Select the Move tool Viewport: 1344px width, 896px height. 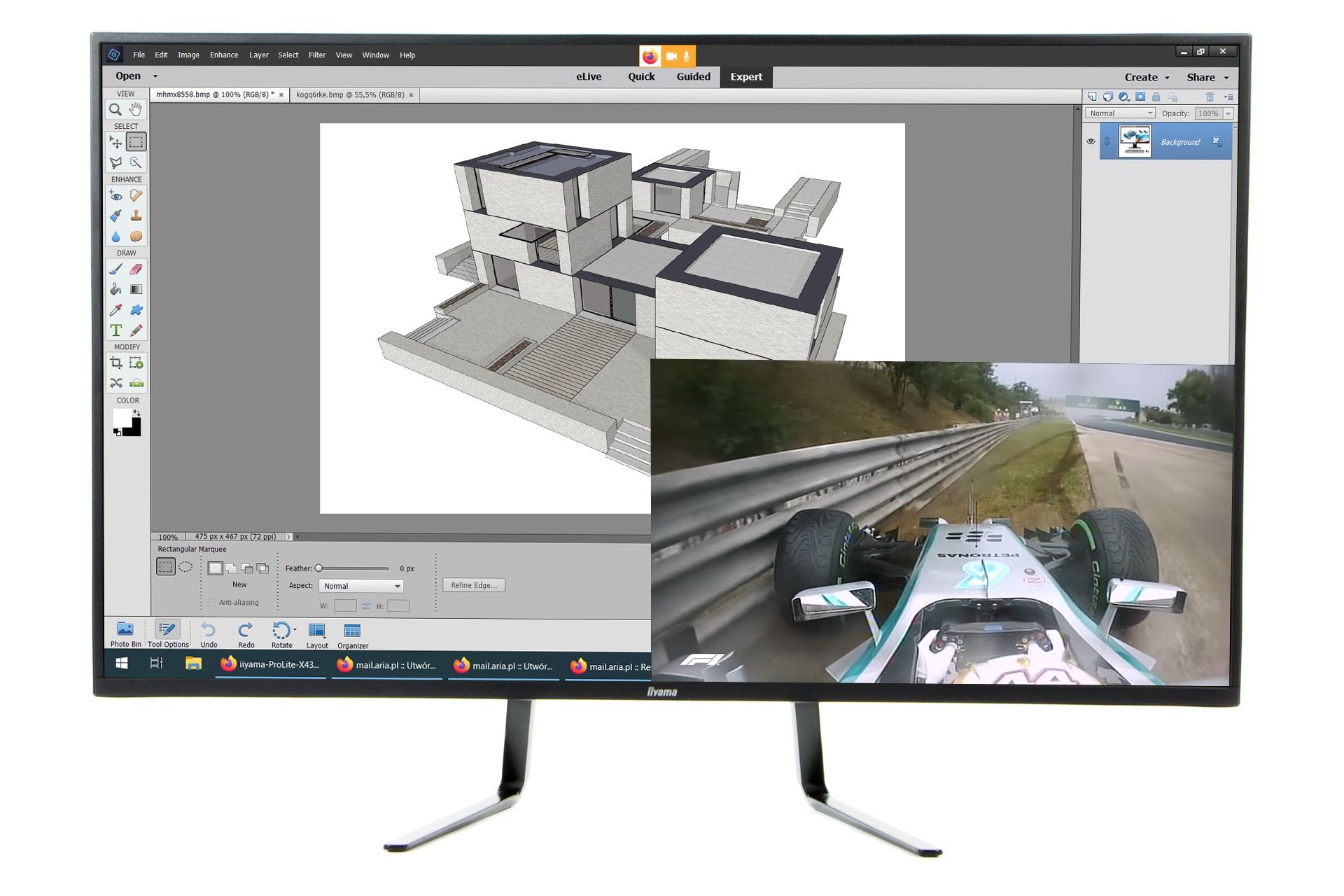[x=115, y=142]
